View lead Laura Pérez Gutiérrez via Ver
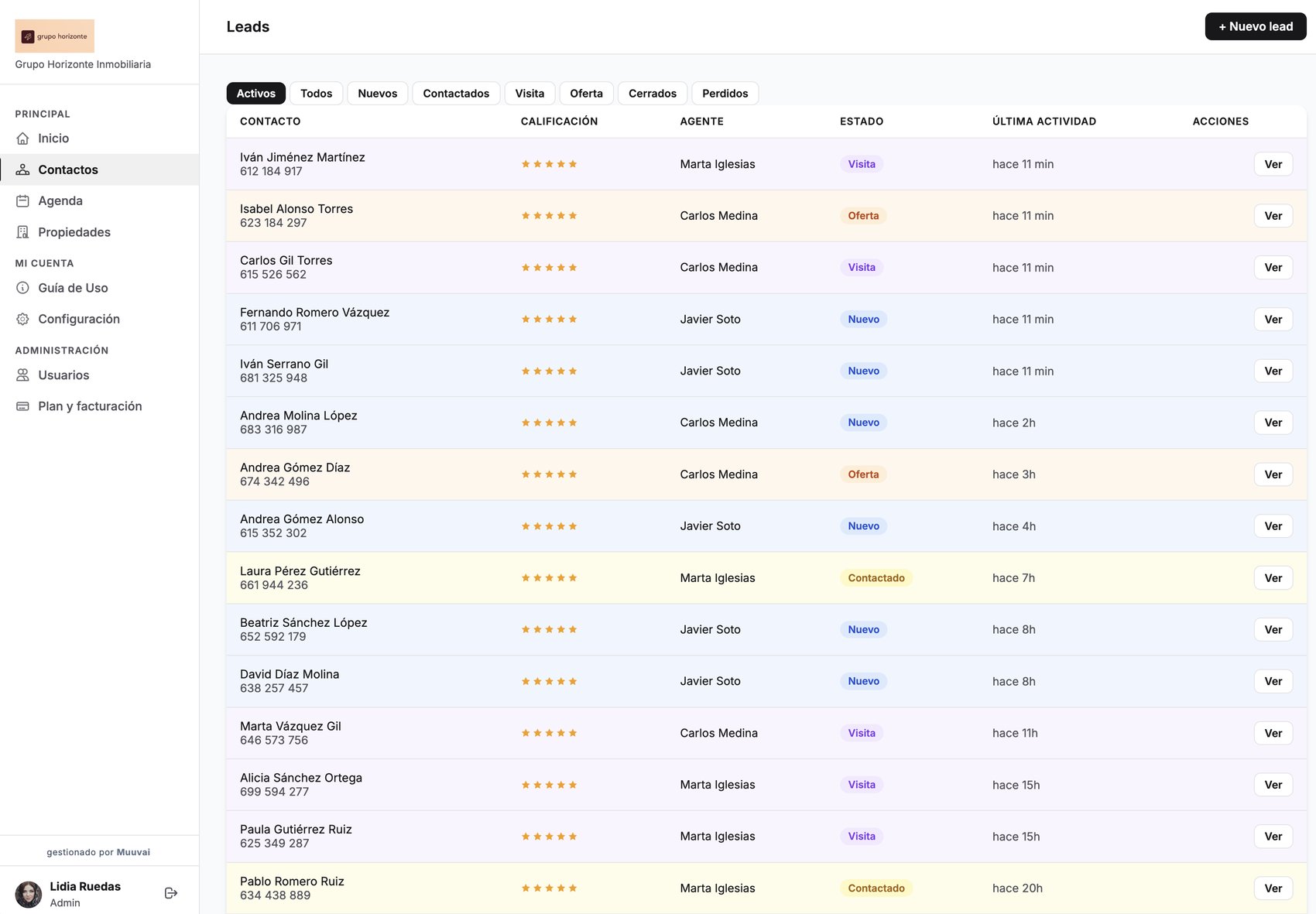The width and height of the screenshot is (1316, 914). (1273, 578)
